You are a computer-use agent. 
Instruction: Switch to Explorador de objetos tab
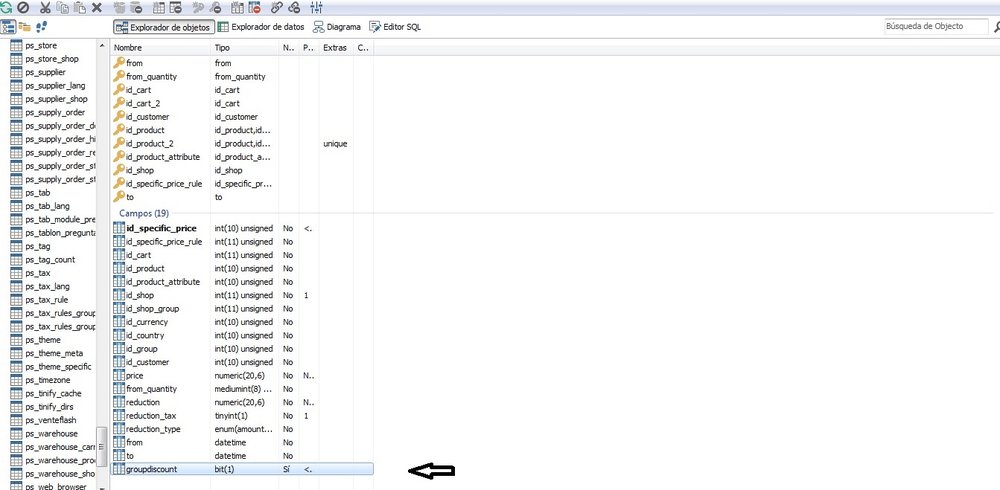coord(163,27)
